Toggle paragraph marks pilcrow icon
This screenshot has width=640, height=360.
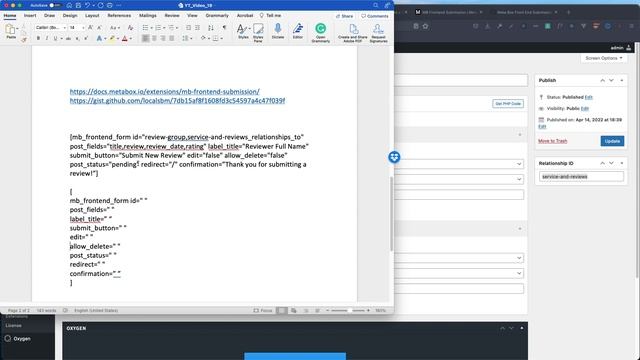click(224, 28)
